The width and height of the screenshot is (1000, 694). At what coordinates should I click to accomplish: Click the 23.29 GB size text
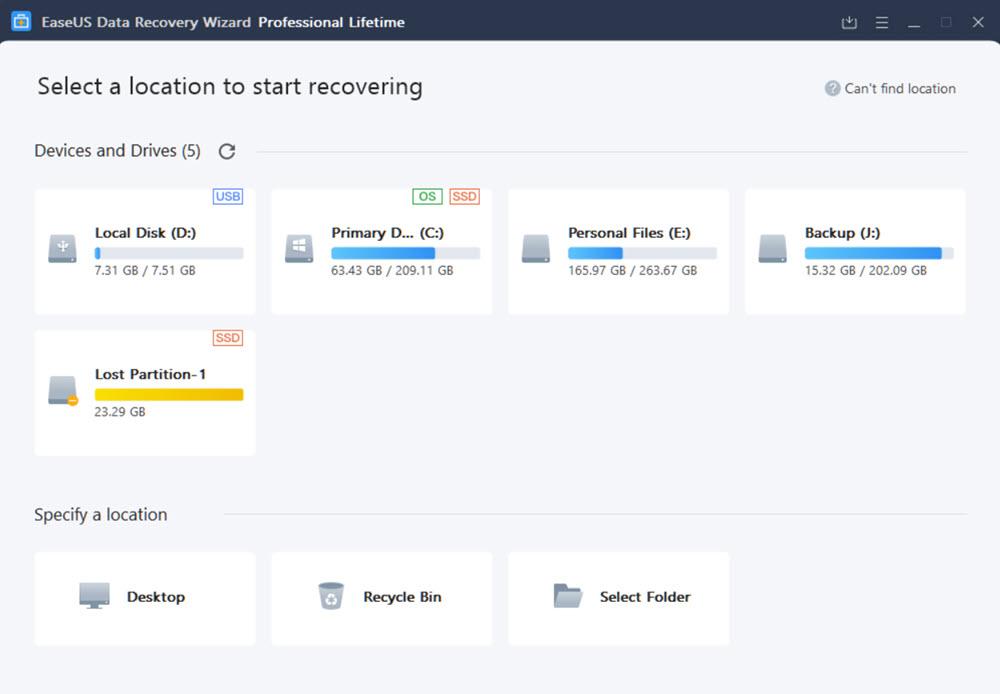pyautogui.click(x=120, y=412)
